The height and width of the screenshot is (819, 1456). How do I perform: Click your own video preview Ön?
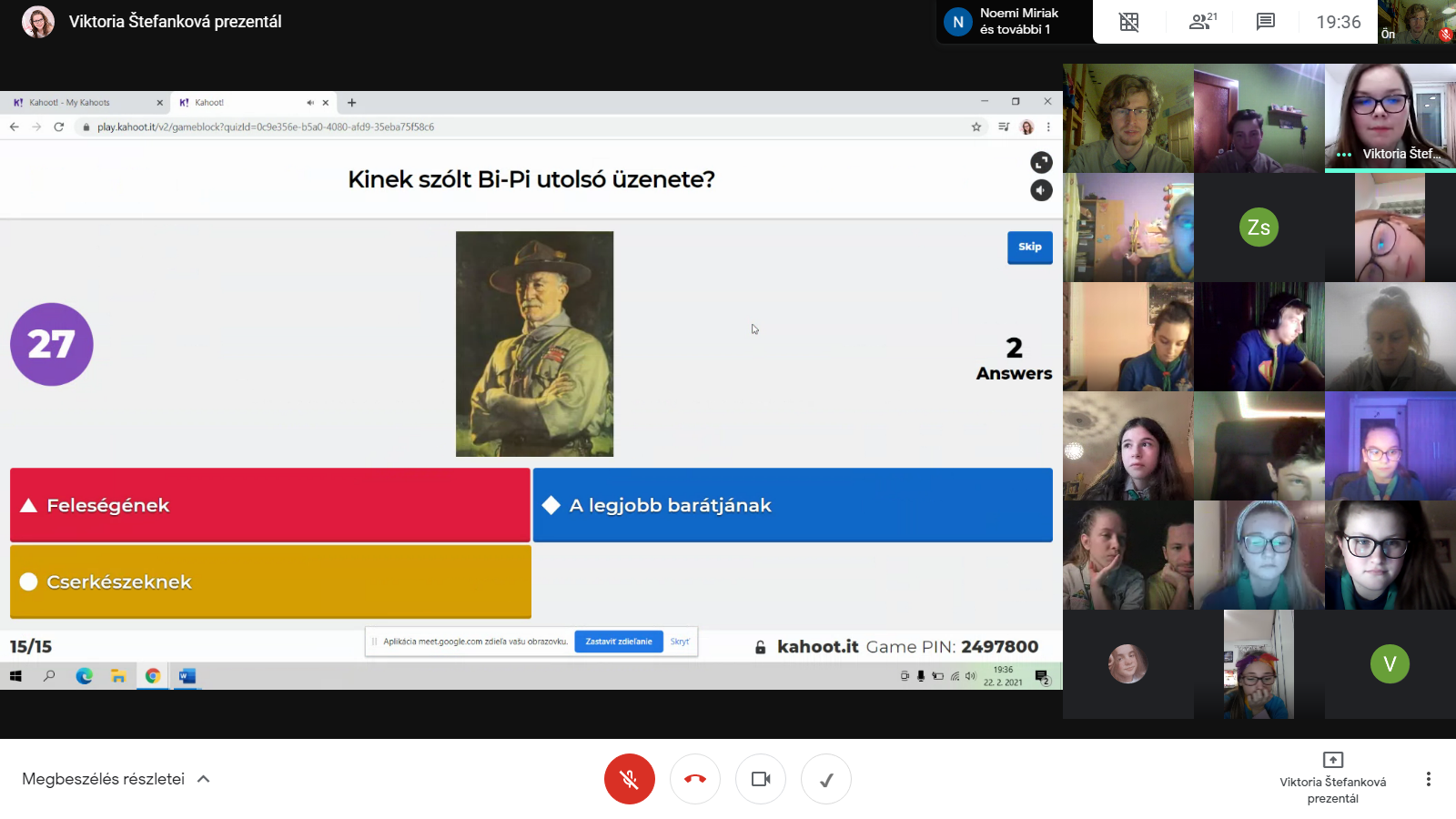pos(1417,22)
